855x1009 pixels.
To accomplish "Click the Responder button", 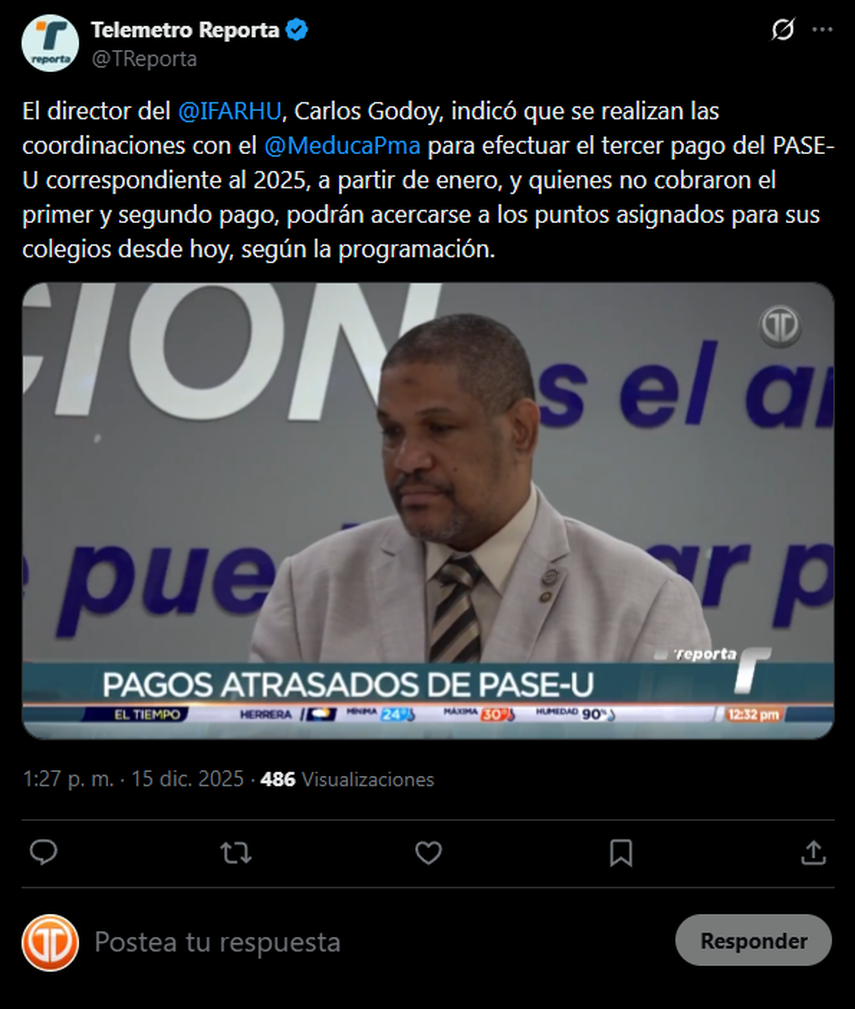I will click(753, 940).
